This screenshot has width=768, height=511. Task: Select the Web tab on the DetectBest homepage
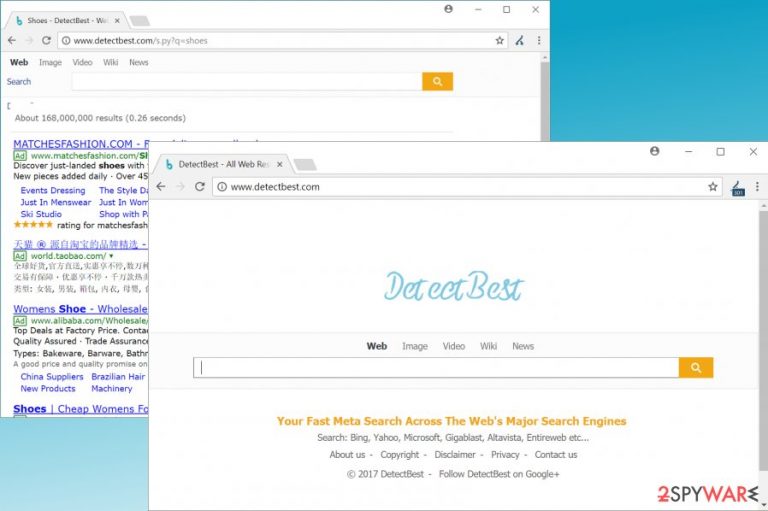[377, 346]
